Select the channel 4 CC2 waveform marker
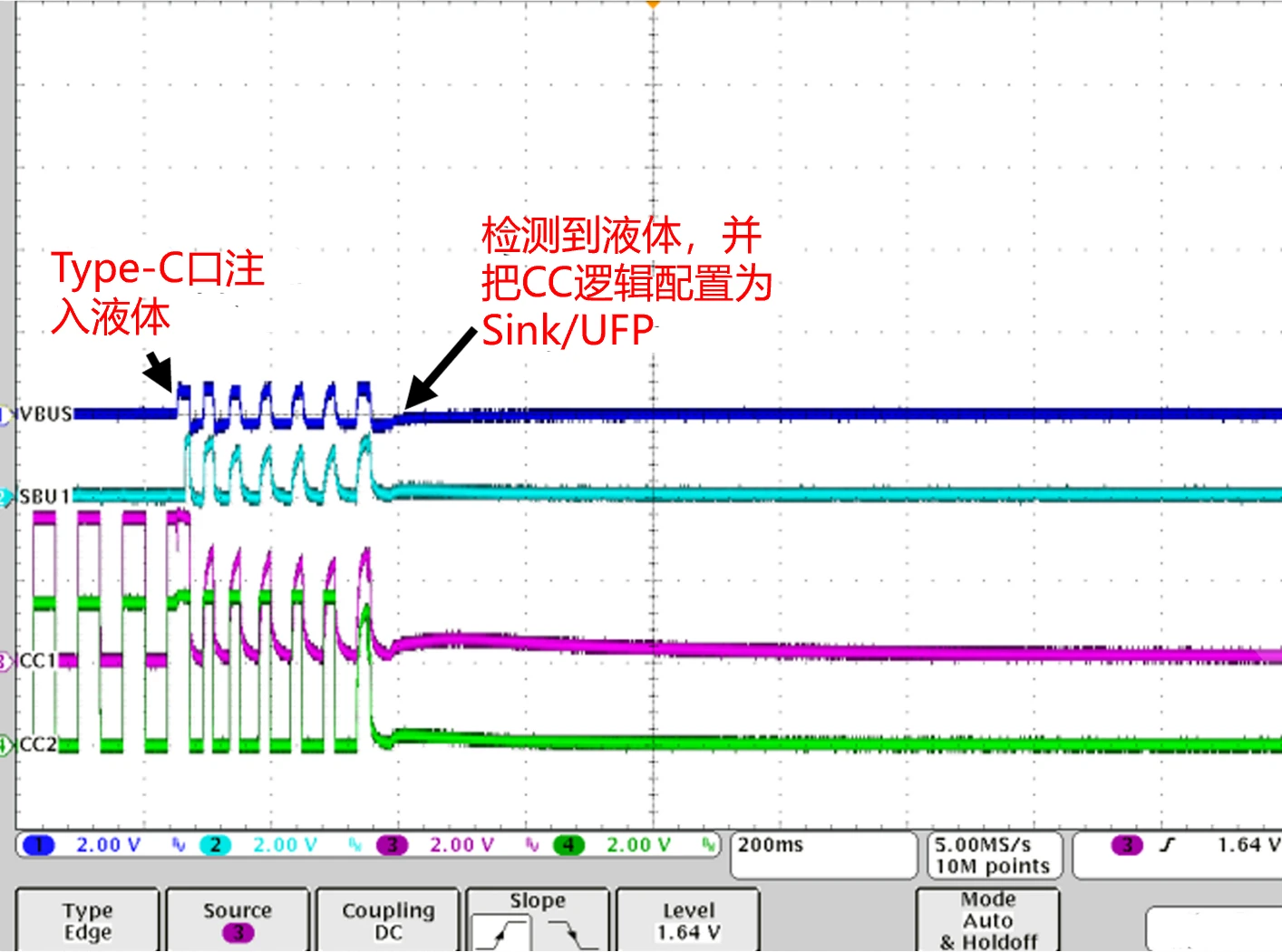 click(x=5, y=745)
